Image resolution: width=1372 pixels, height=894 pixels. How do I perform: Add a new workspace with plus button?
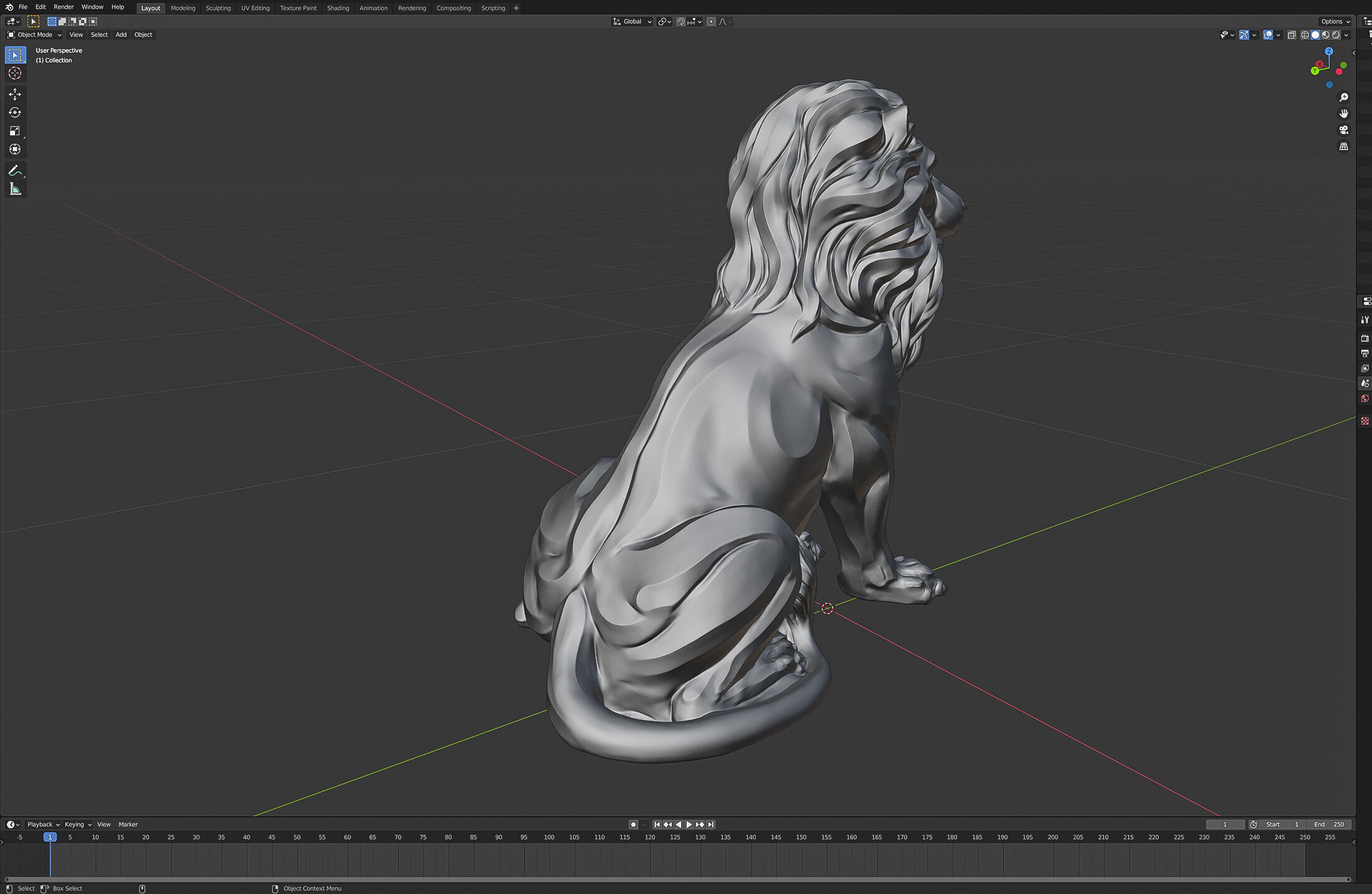click(x=516, y=8)
